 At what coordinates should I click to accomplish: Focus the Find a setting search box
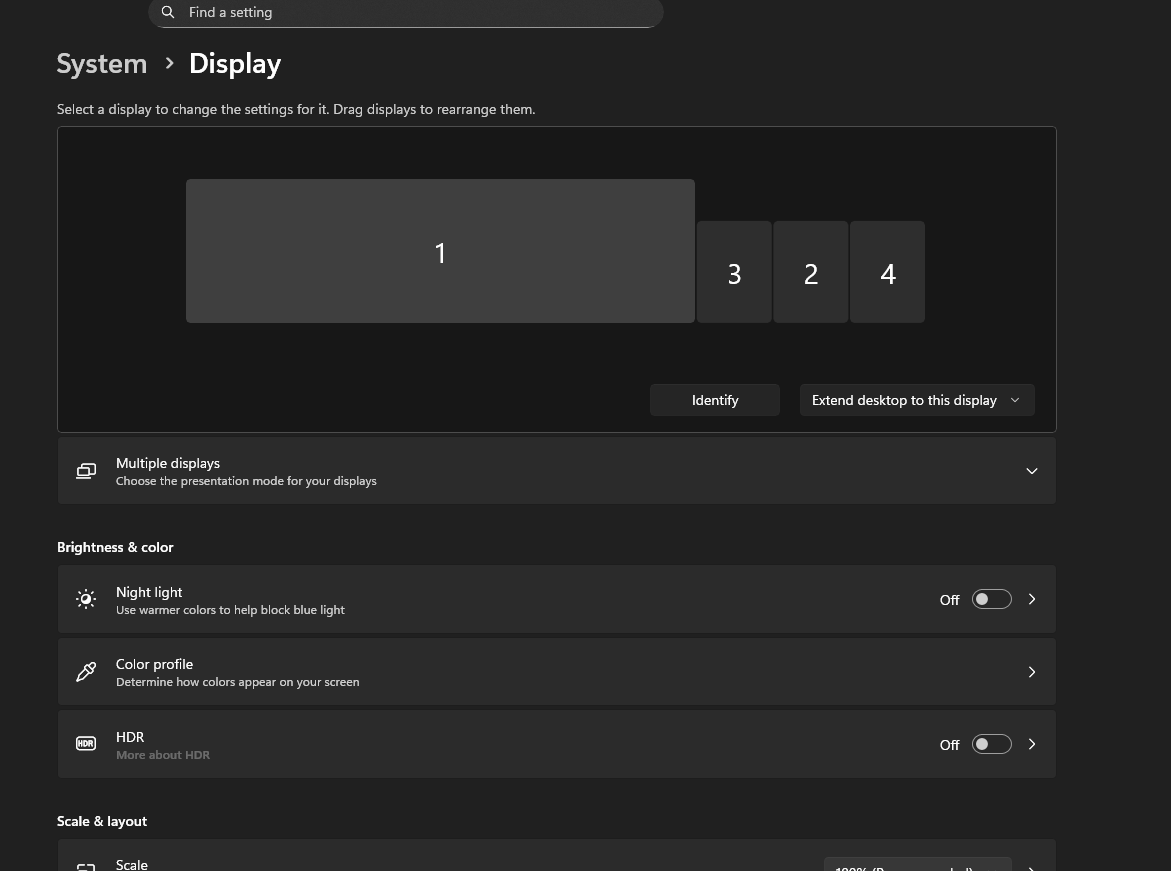[406, 13]
